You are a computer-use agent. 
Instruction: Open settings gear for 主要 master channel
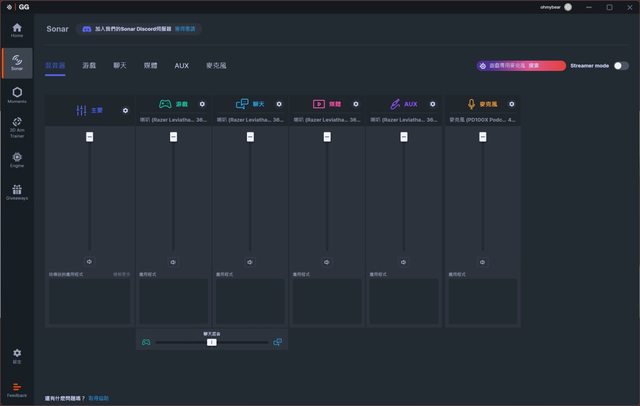pyautogui.click(x=125, y=110)
